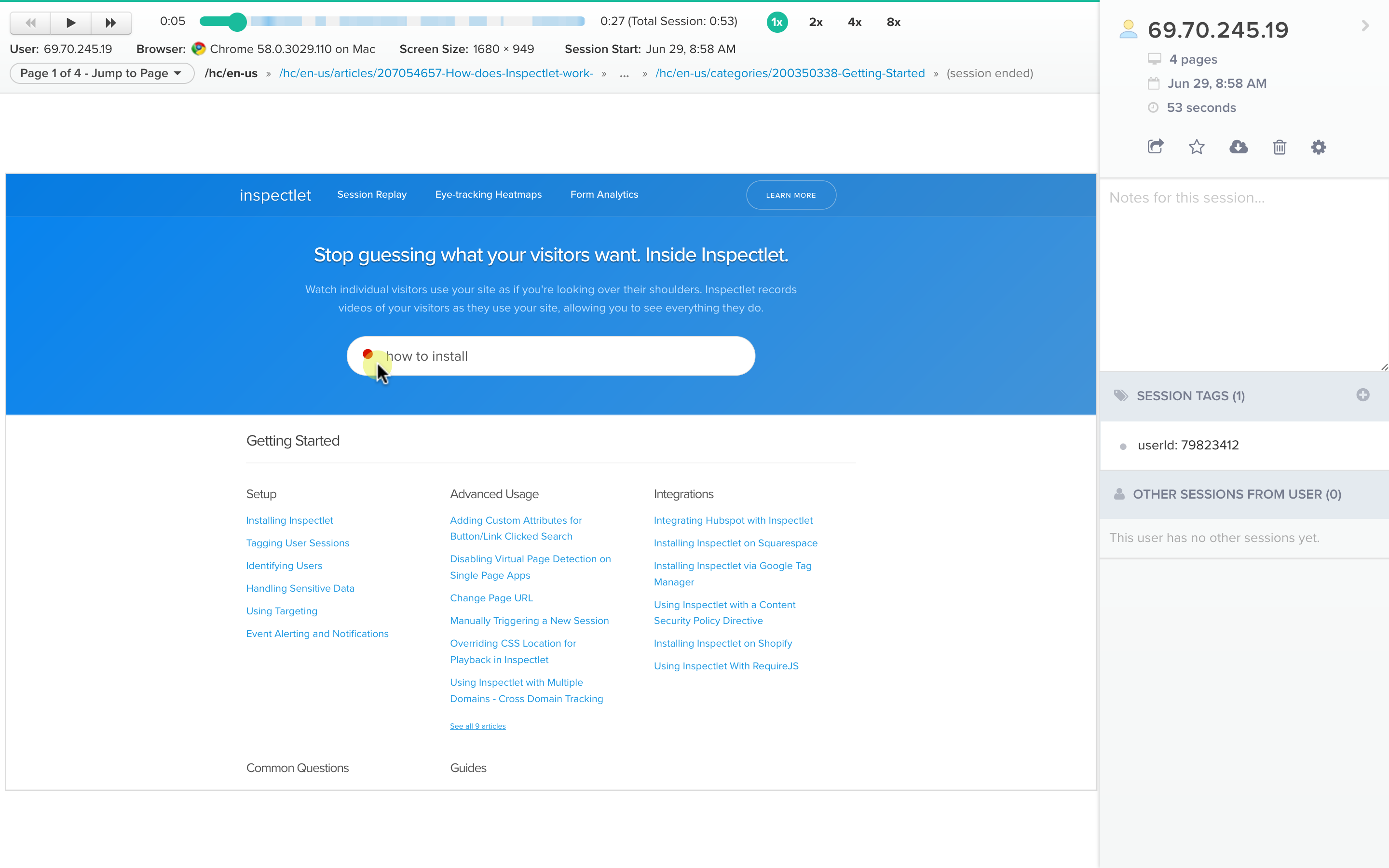
Task: Download the session with cloud icon
Action: [1238, 147]
